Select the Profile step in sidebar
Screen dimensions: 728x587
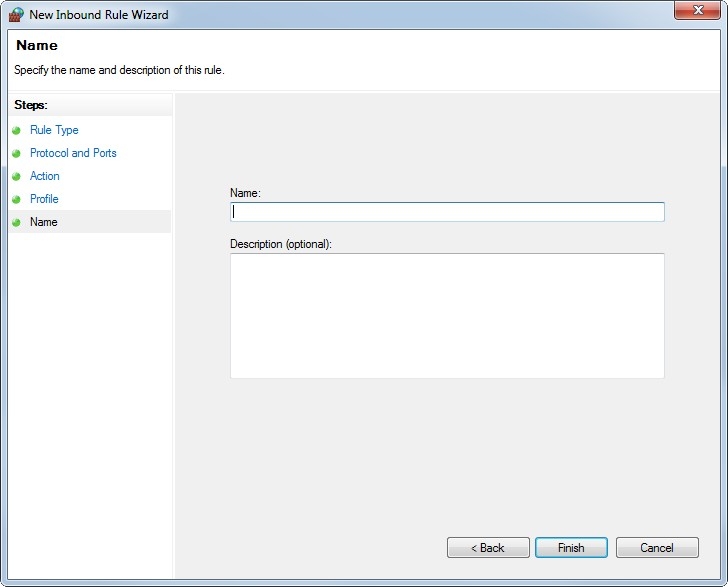(44, 199)
